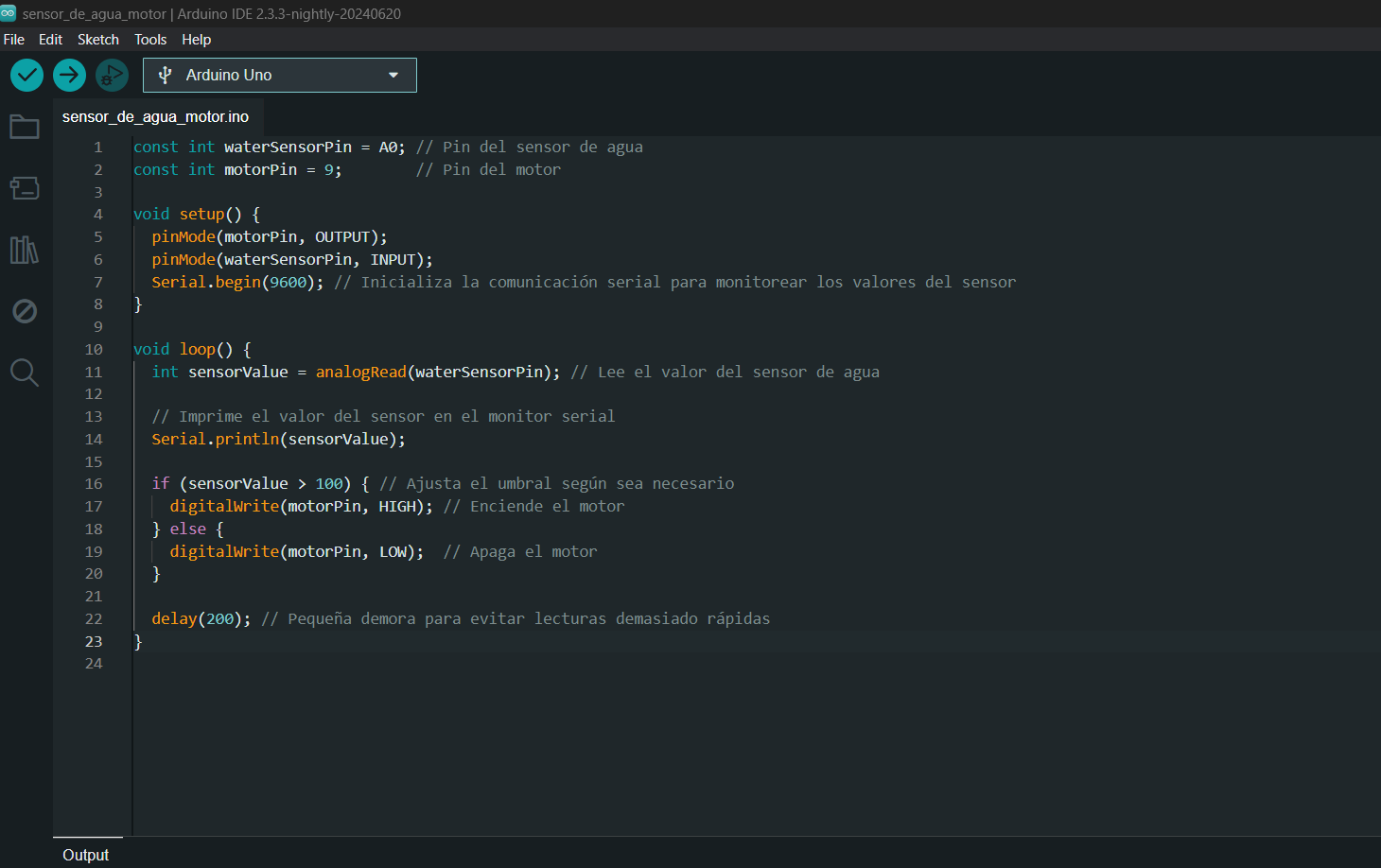Open the Tools menu
Viewport: 1381px width, 868px height.
click(150, 40)
